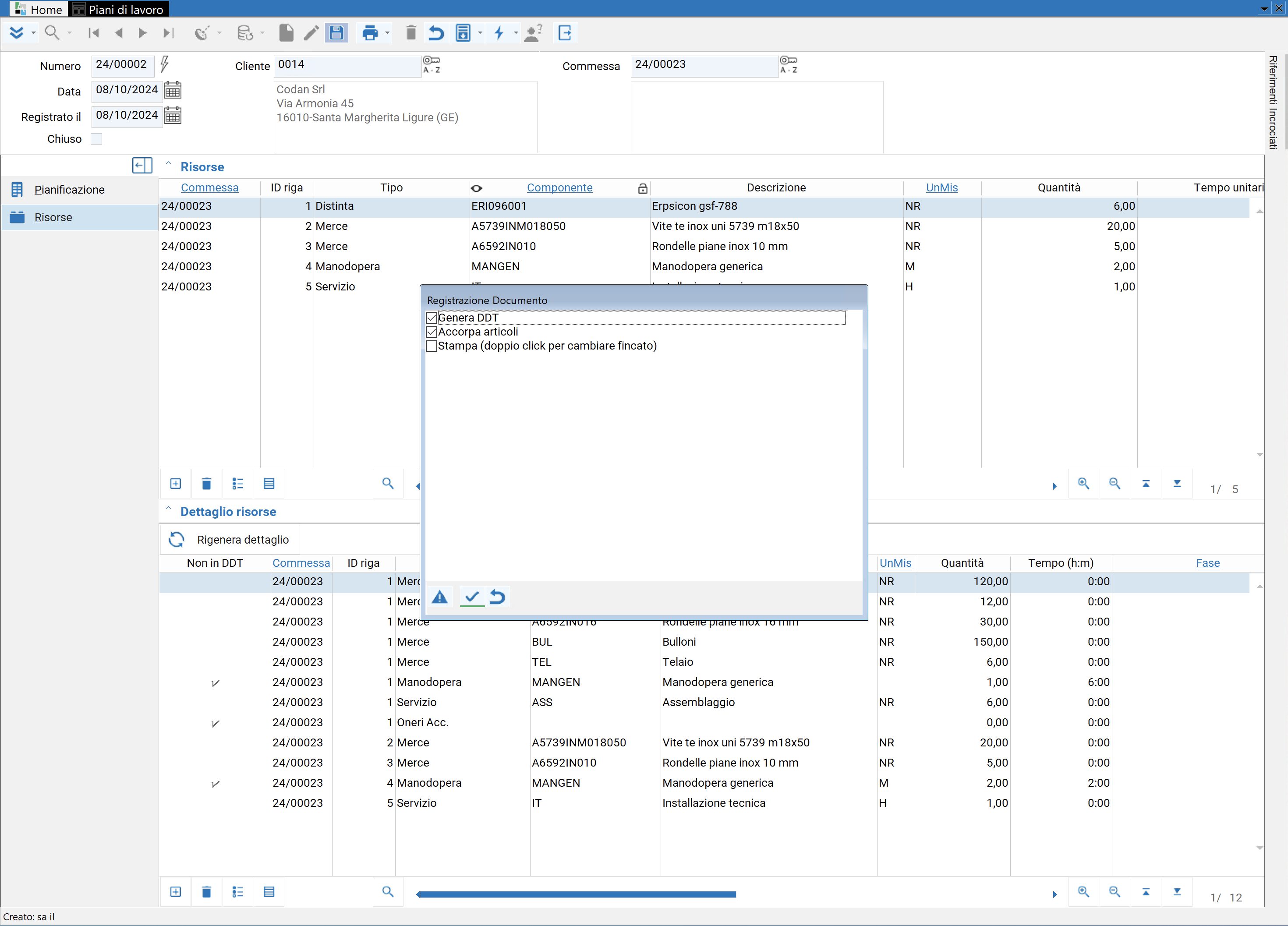Open Cliente lookup key A-Z icon
1288x926 pixels.
[x=432, y=65]
